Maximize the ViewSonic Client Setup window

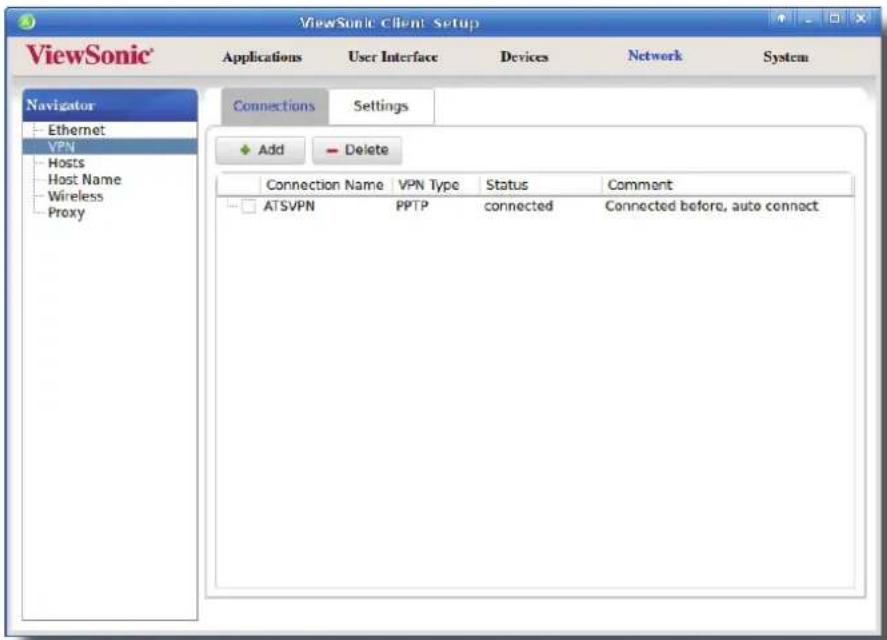pos(834,19)
